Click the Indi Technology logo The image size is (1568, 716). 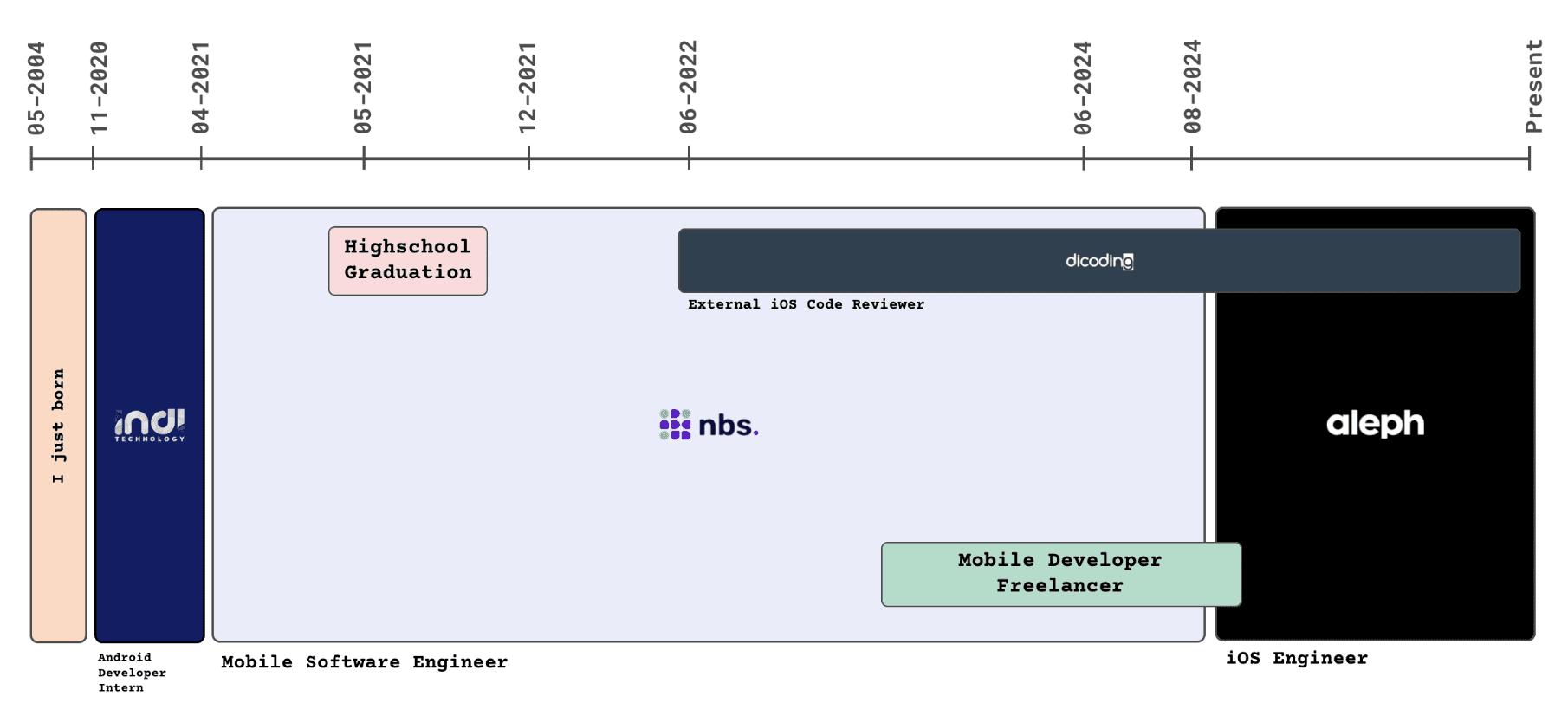[x=150, y=426]
